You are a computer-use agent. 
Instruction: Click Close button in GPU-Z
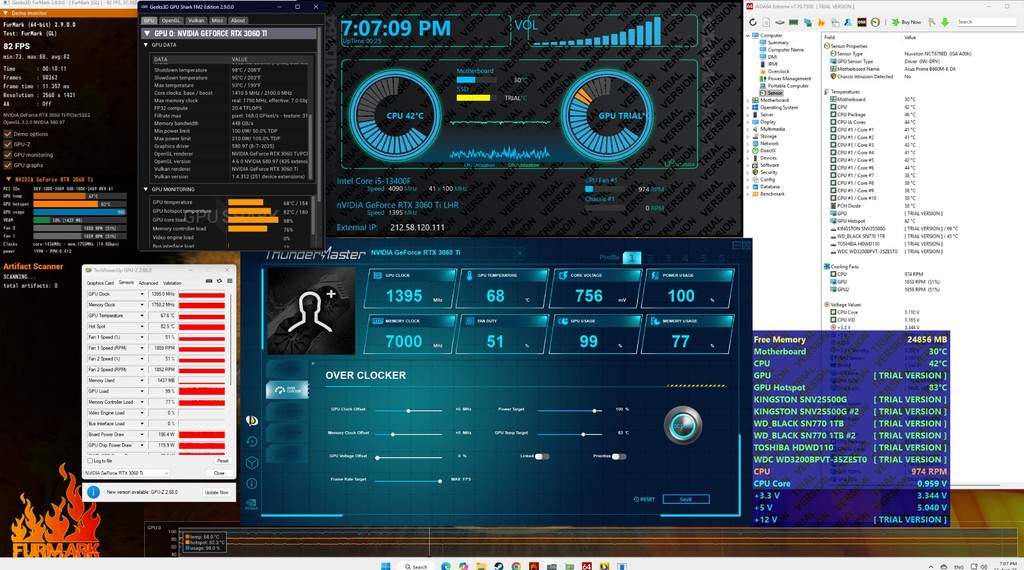click(219, 473)
